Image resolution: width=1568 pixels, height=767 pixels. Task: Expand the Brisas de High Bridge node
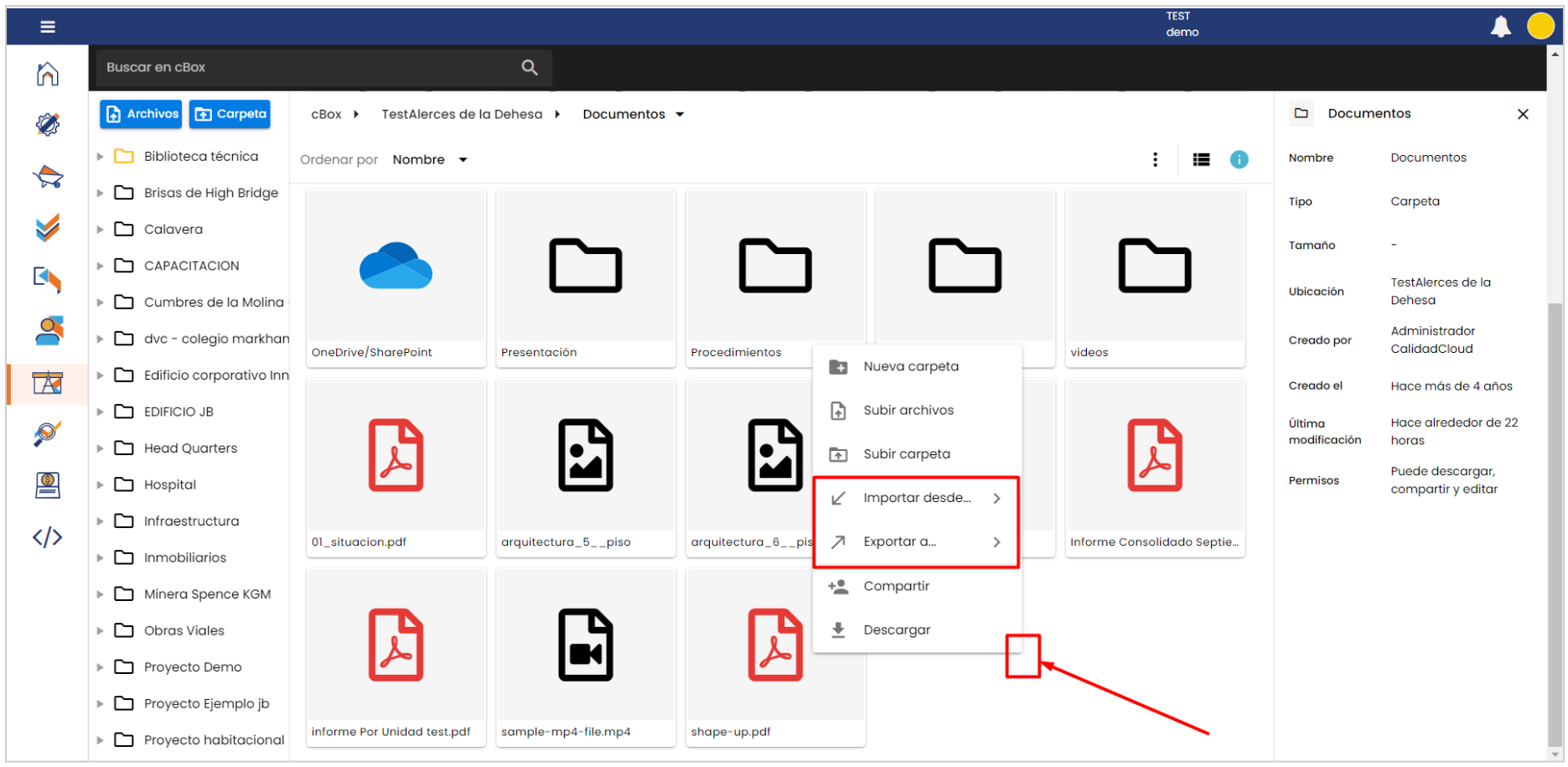(x=100, y=193)
